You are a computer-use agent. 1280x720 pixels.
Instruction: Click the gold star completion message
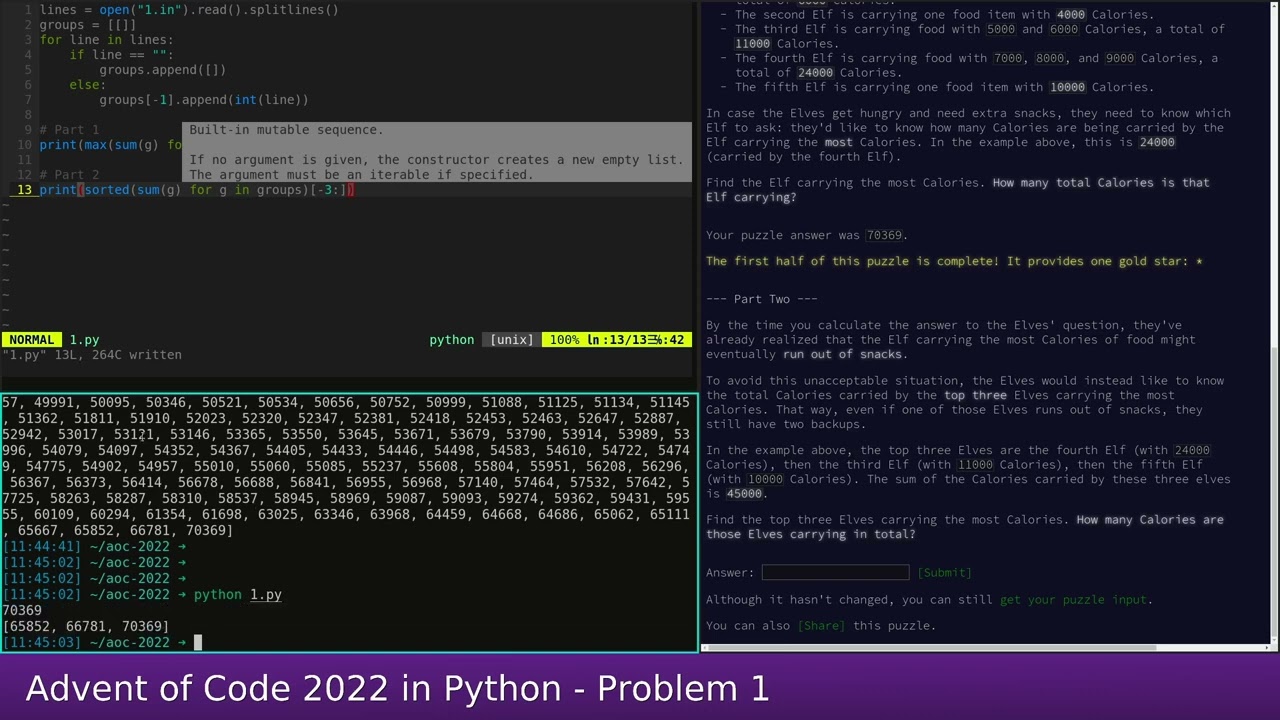tap(955, 261)
